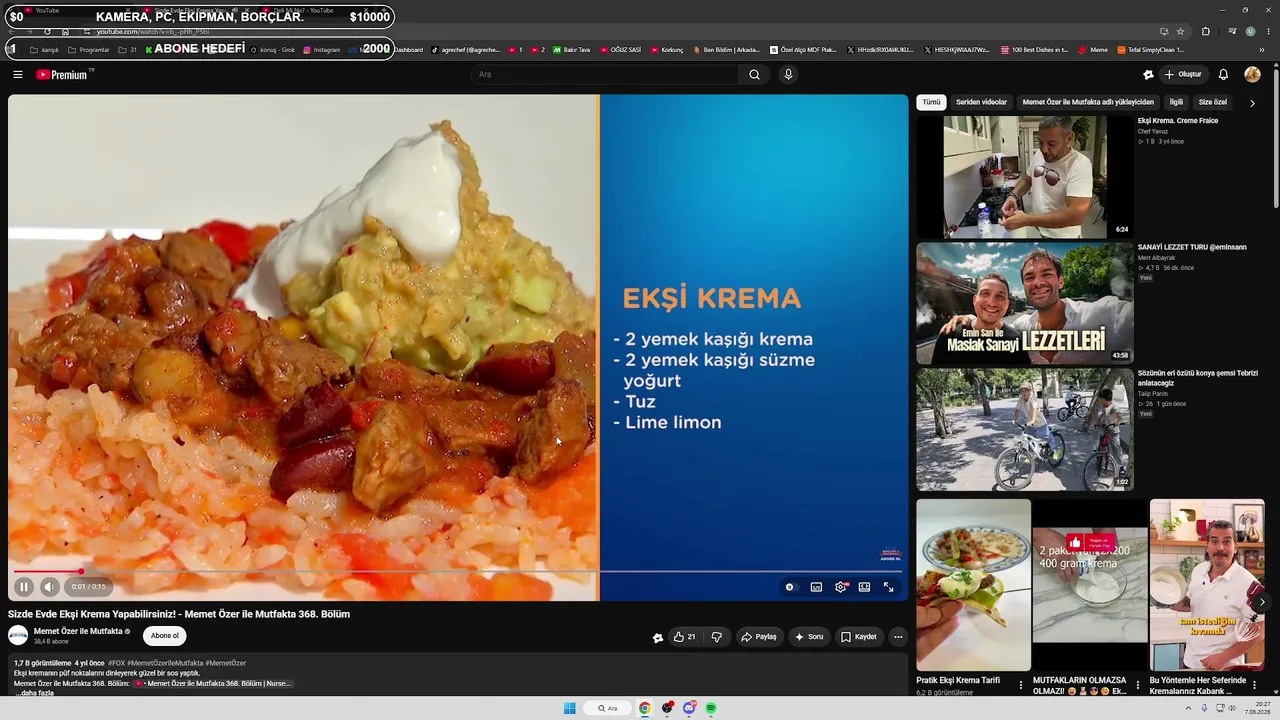
Task: Expand hidden bookmarks chevron
Action: (1262, 50)
